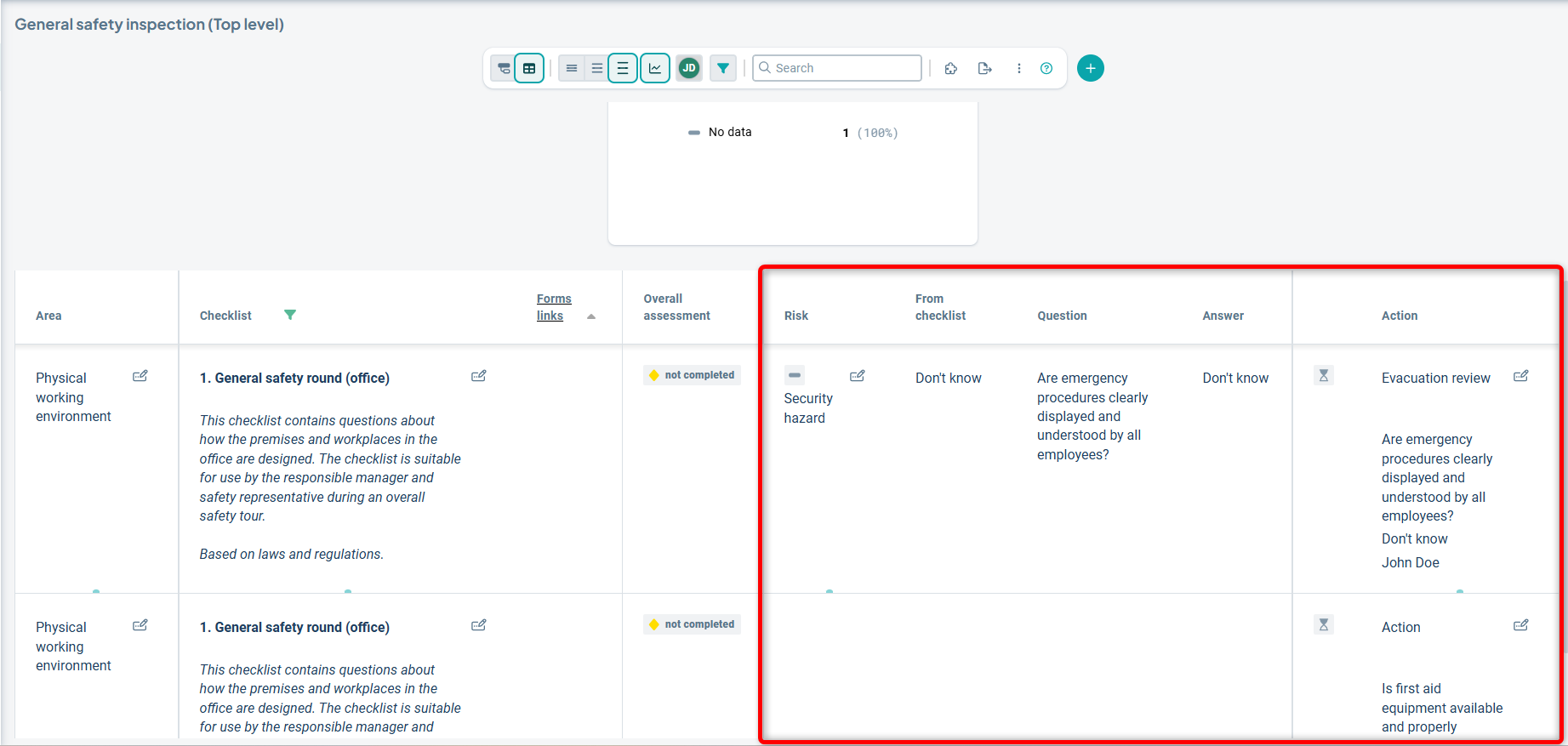Edit the Security hazard risk entry
1568x746 pixels.
857,376
